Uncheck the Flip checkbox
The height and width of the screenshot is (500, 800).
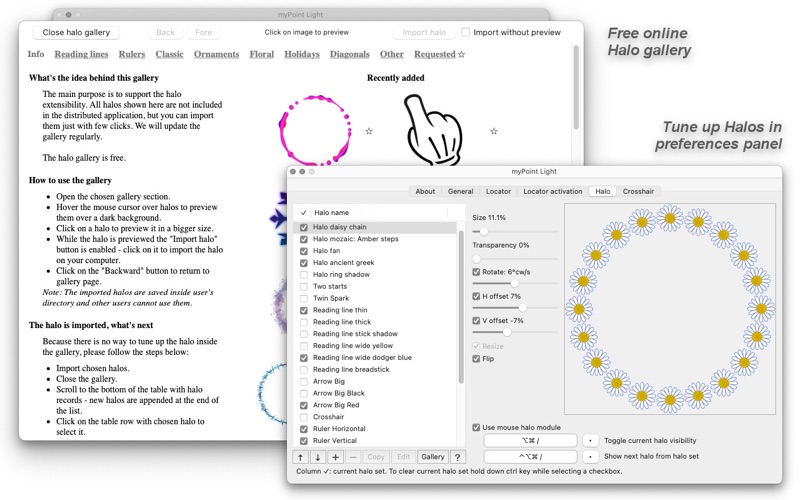[477, 359]
